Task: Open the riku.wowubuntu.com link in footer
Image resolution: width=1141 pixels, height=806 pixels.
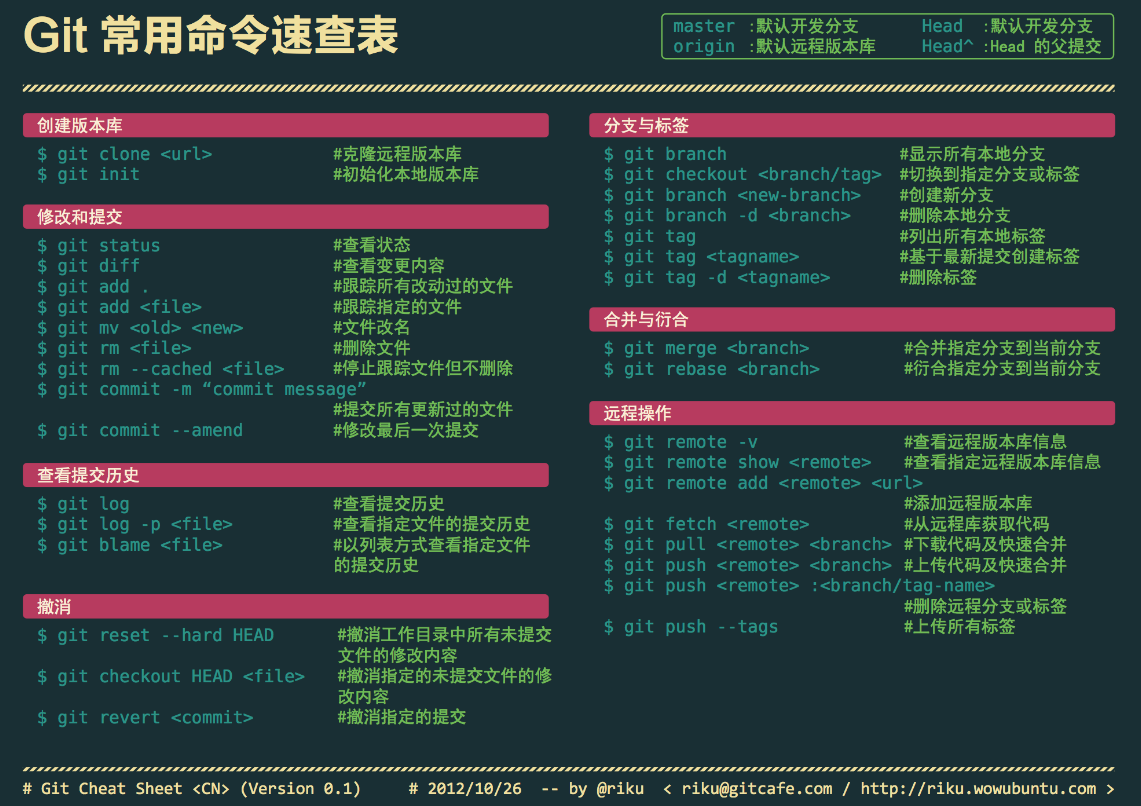Action: (x=979, y=789)
